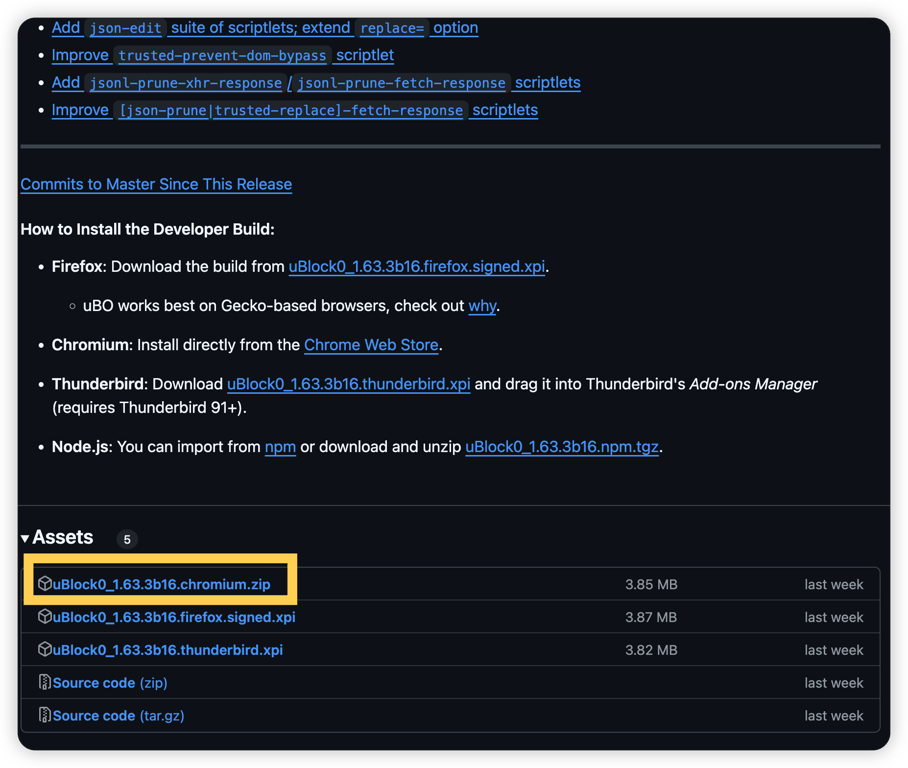
Task: Click the package icon beside chromium.zip asset
Action: (x=45, y=583)
